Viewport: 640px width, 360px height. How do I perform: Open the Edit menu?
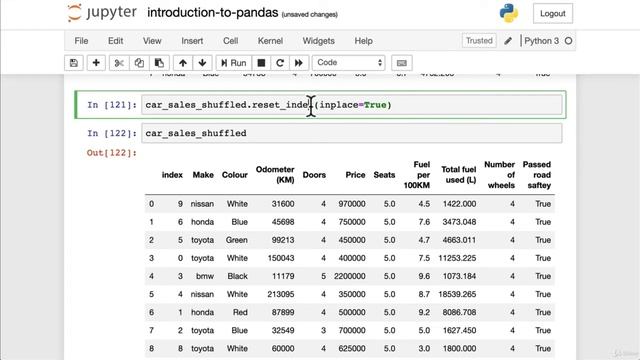(x=116, y=41)
